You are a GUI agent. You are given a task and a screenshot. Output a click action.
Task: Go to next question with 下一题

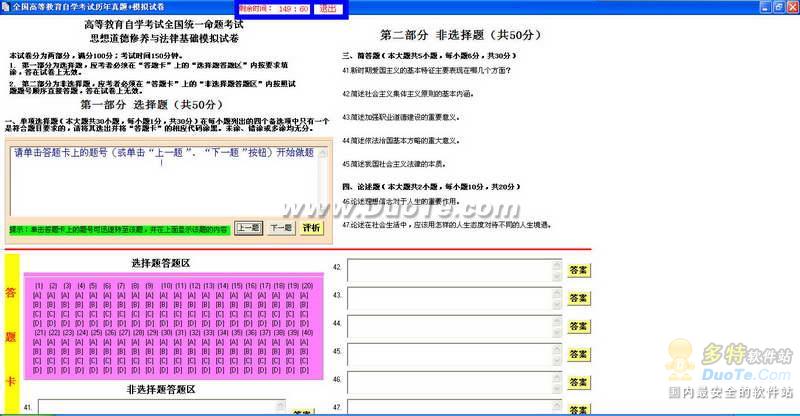coord(281,227)
